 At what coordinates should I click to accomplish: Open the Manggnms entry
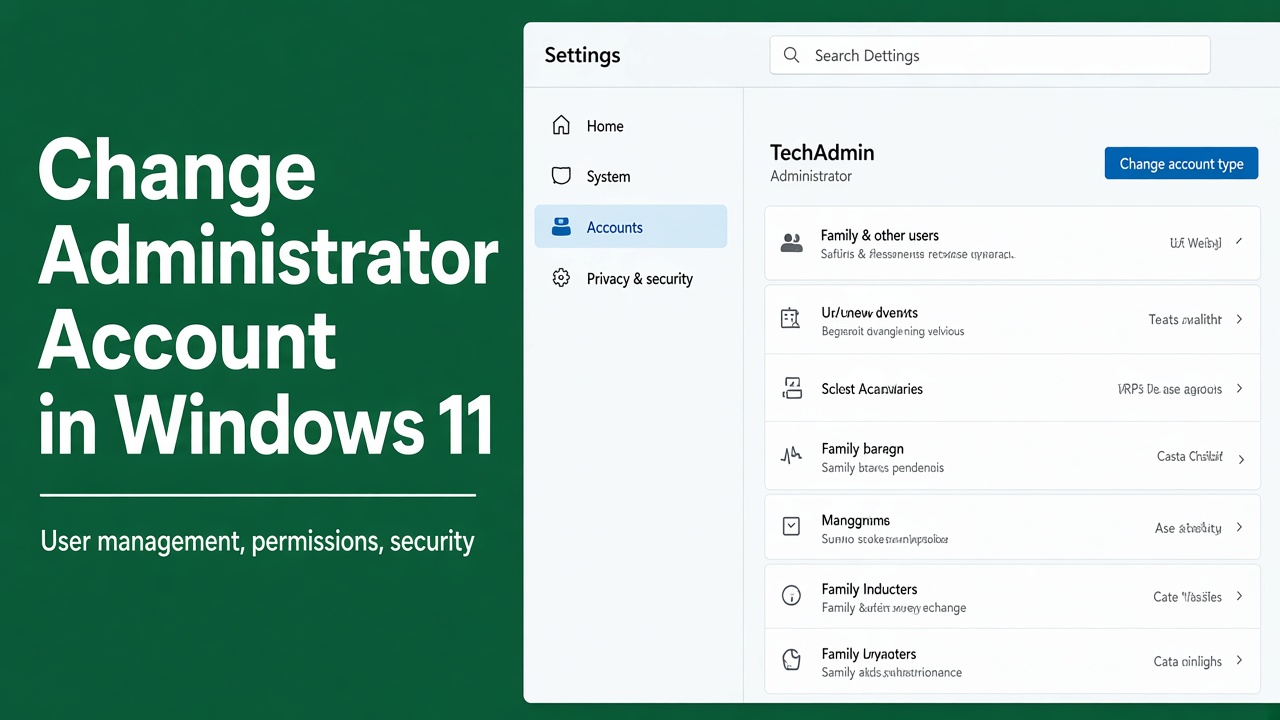point(1012,527)
